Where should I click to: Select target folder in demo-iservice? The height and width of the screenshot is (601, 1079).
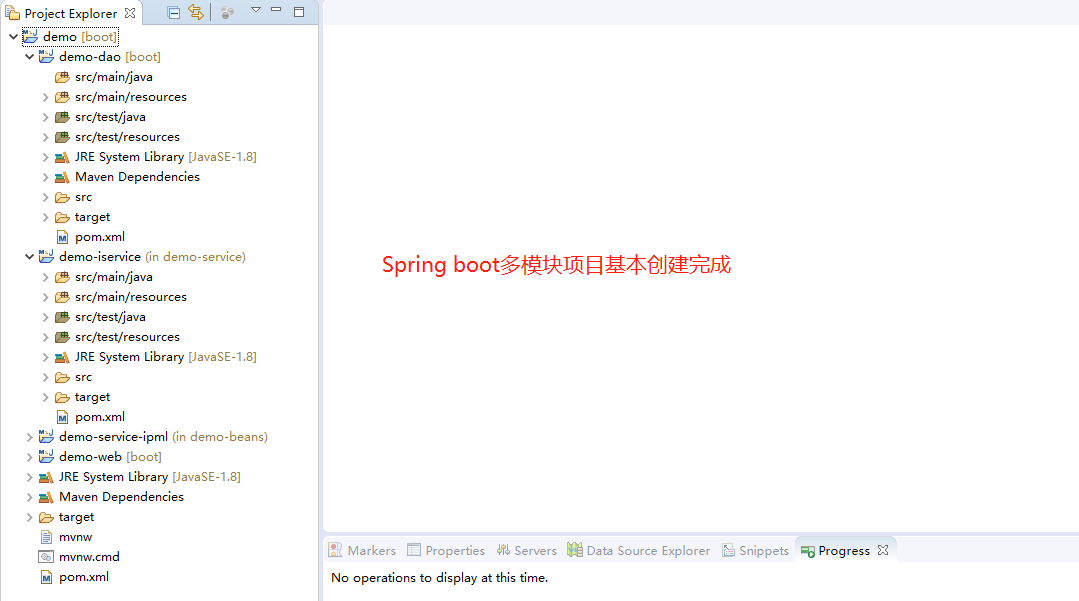pos(92,397)
